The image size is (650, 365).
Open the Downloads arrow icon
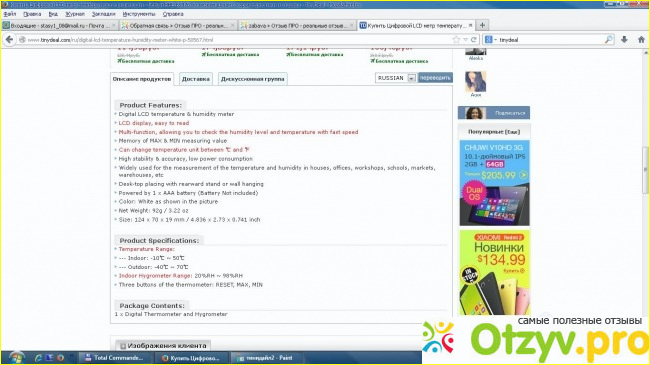coord(624,39)
